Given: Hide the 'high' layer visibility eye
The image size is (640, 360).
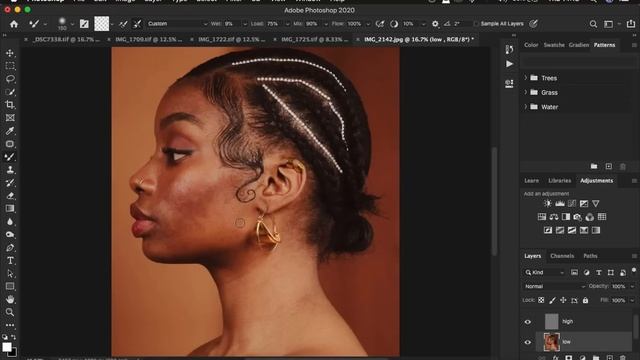Looking at the screenshot, I should pyautogui.click(x=528, y=322).
